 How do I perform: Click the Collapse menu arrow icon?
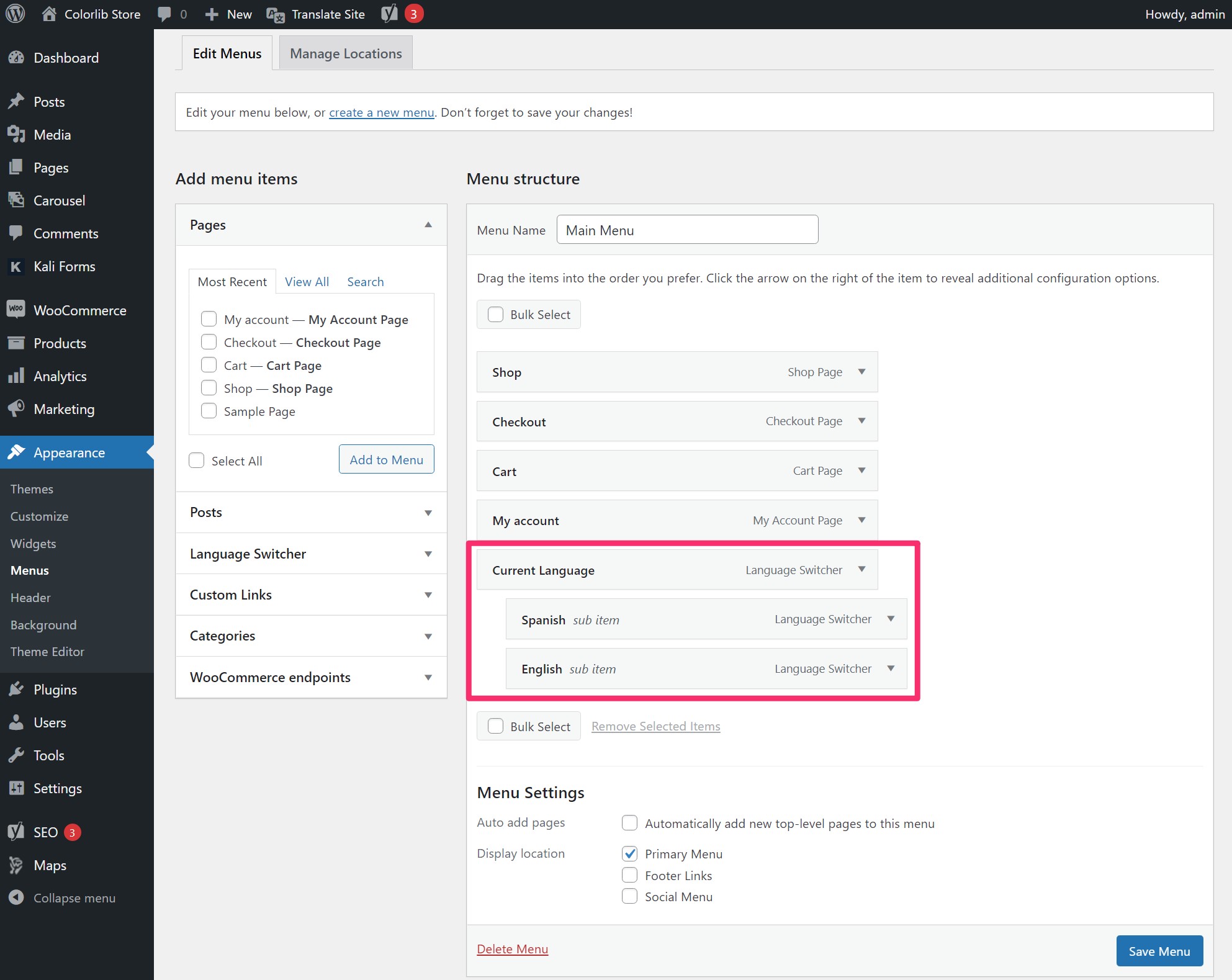(16, 897)
